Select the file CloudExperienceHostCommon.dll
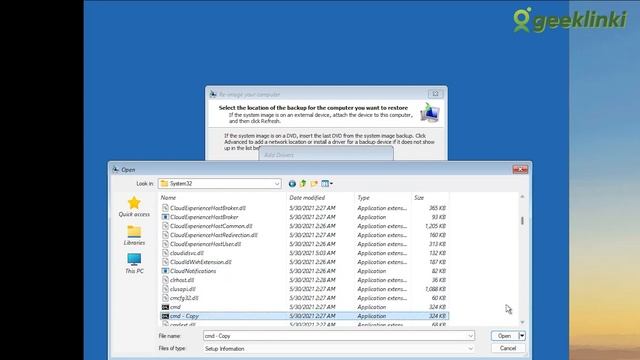Viewport: 640px width, 360px height. click(211, 226)
